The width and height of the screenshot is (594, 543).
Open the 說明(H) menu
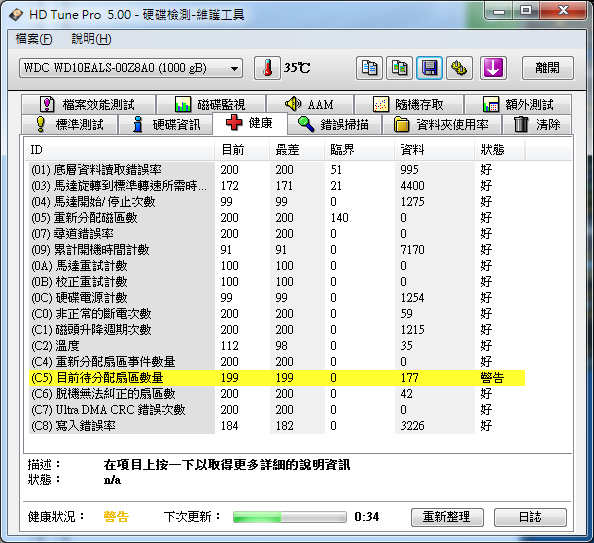(91, 39)
